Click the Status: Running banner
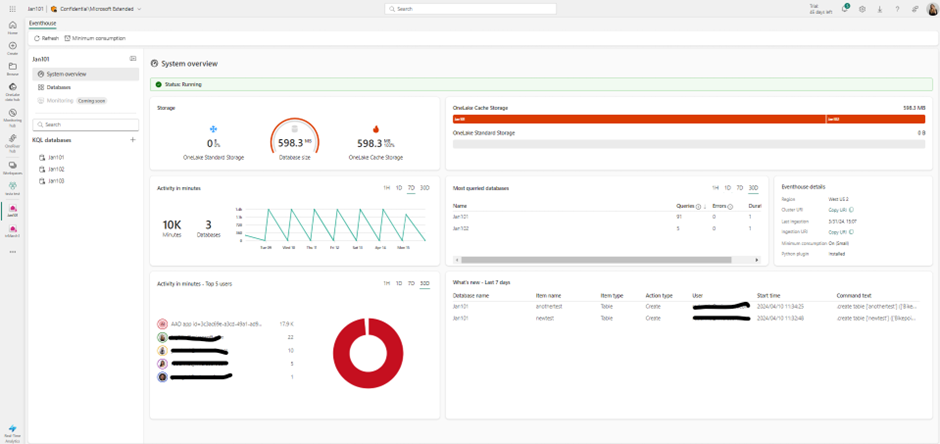 coord(541,84)
